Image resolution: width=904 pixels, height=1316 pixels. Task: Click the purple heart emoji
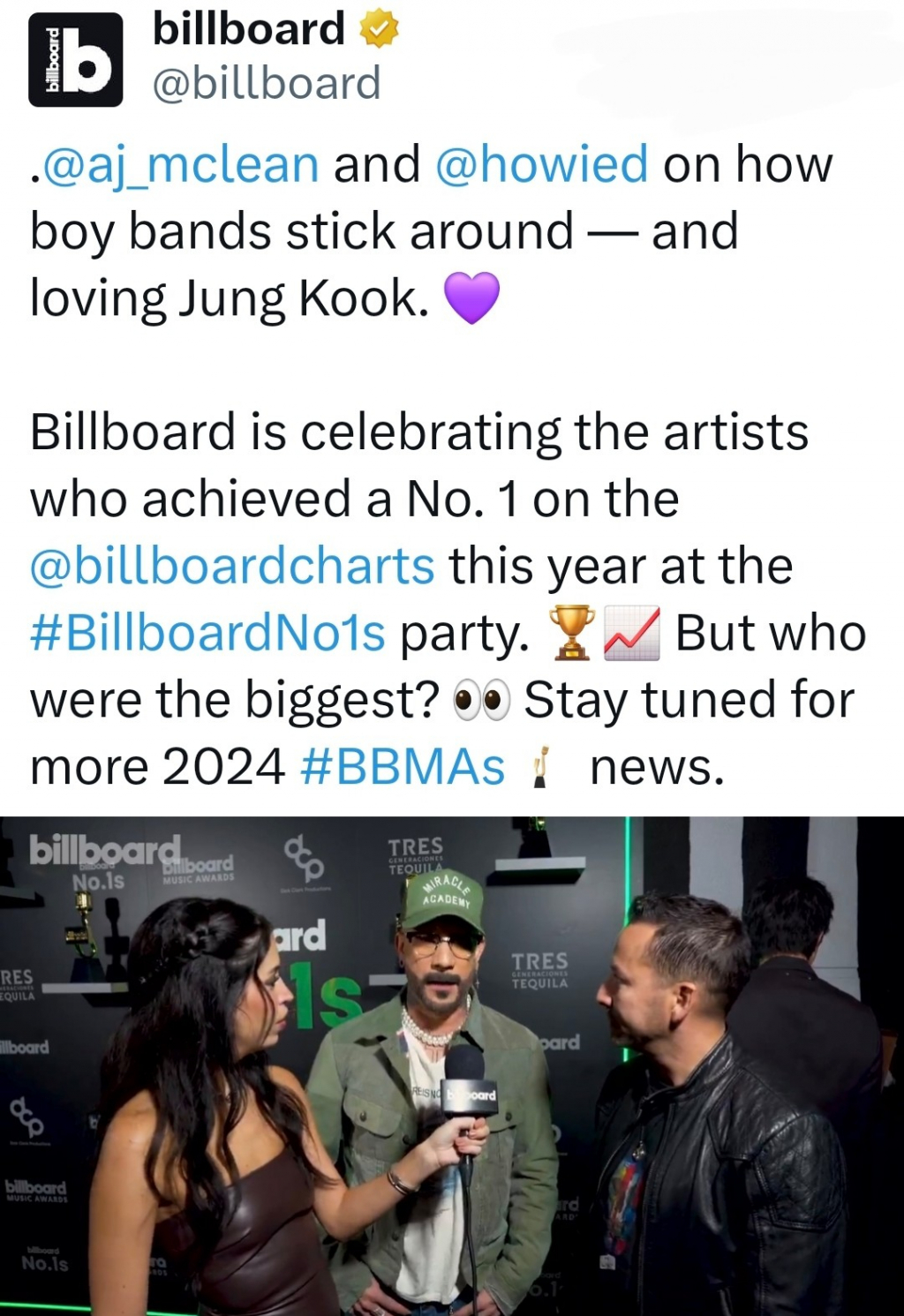point(471,297)
